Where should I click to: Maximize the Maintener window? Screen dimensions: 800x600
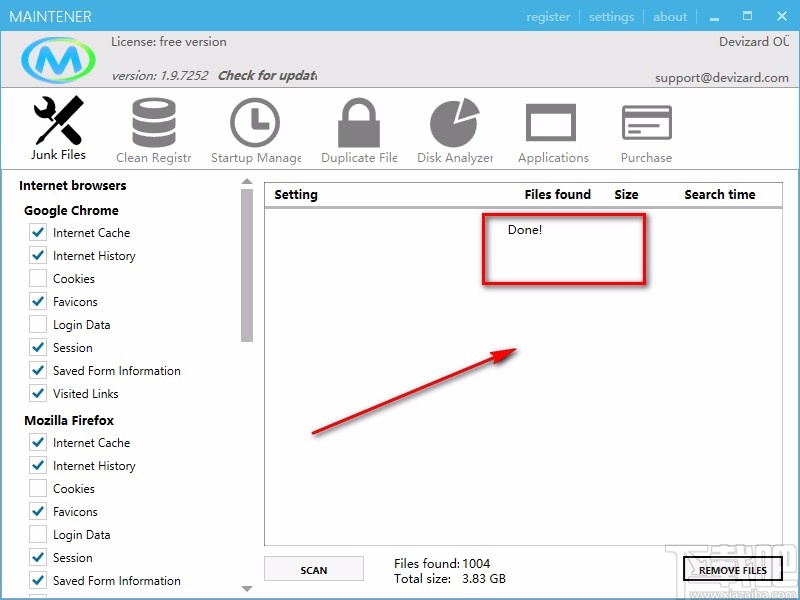pos(747,16)
